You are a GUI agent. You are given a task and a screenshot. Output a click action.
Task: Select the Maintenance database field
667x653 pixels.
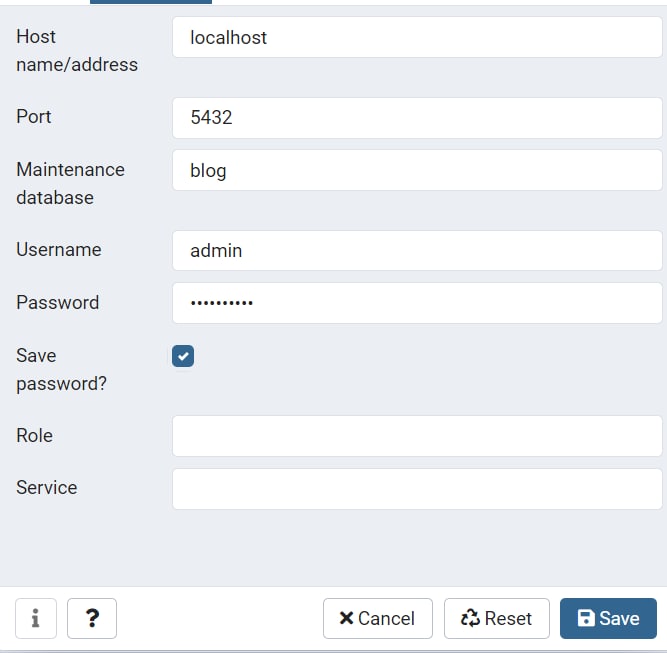(417, 170)
